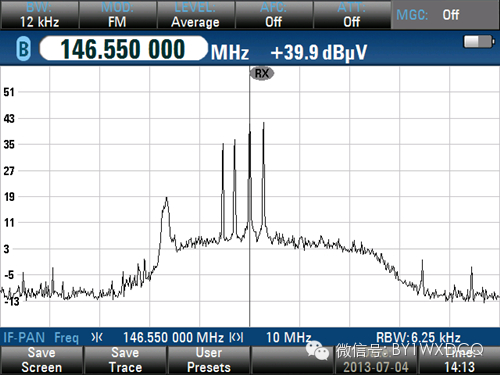This screenshot has height=375, width=500.
Task: Open the LEVEL Average detector selector
Action: tap(195, 15)
